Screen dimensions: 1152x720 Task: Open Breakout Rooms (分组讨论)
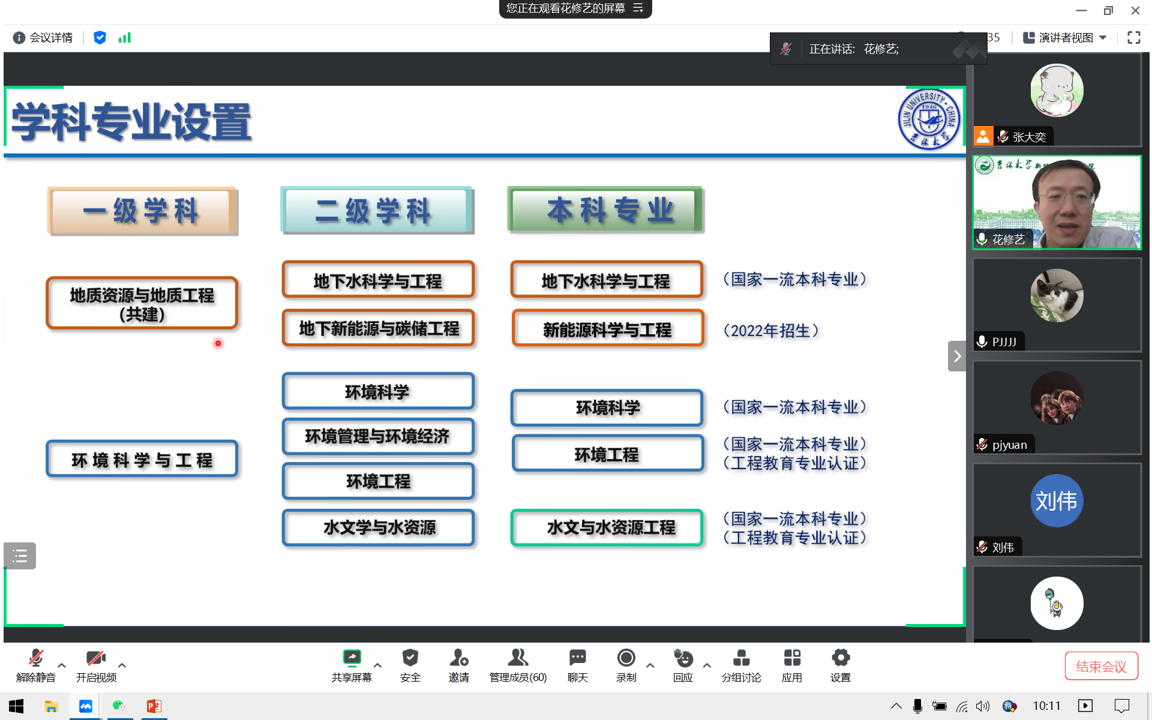pos(741,659)
